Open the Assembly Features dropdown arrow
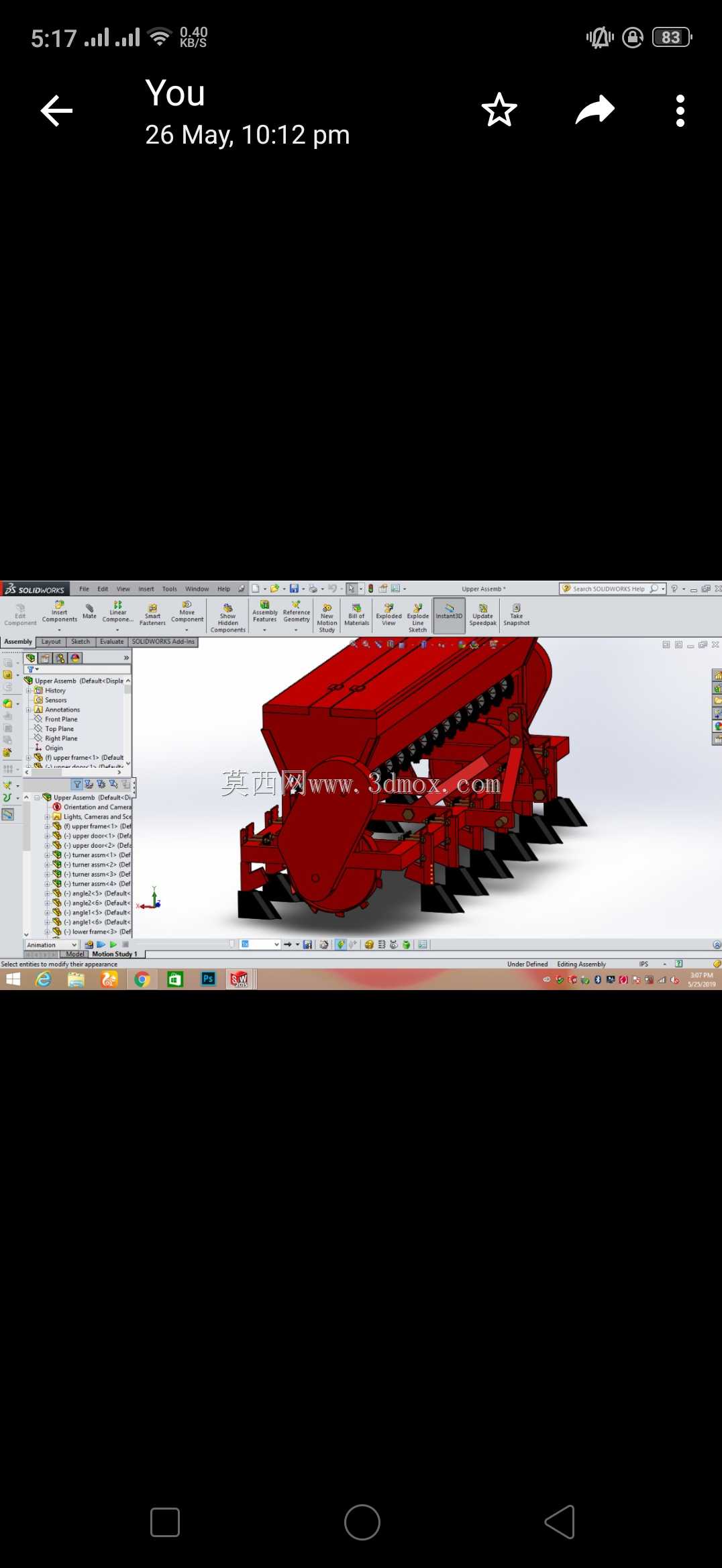 click(x=265, y=630)
